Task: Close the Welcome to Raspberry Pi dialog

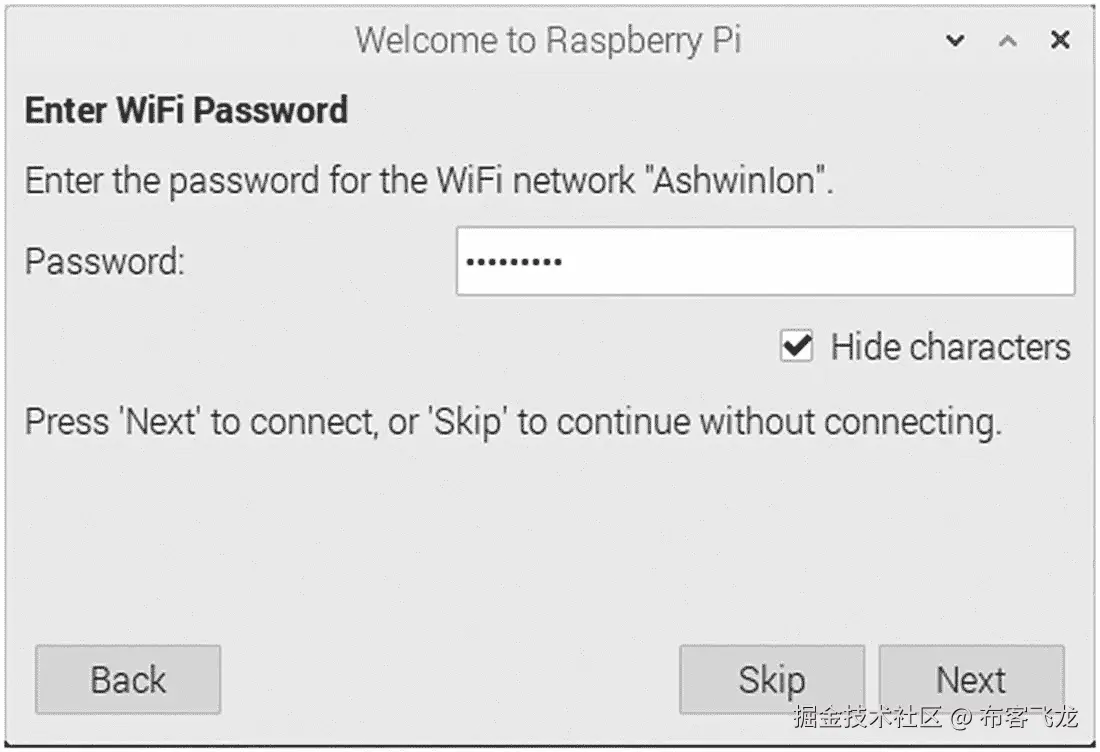Action: 1060,41
